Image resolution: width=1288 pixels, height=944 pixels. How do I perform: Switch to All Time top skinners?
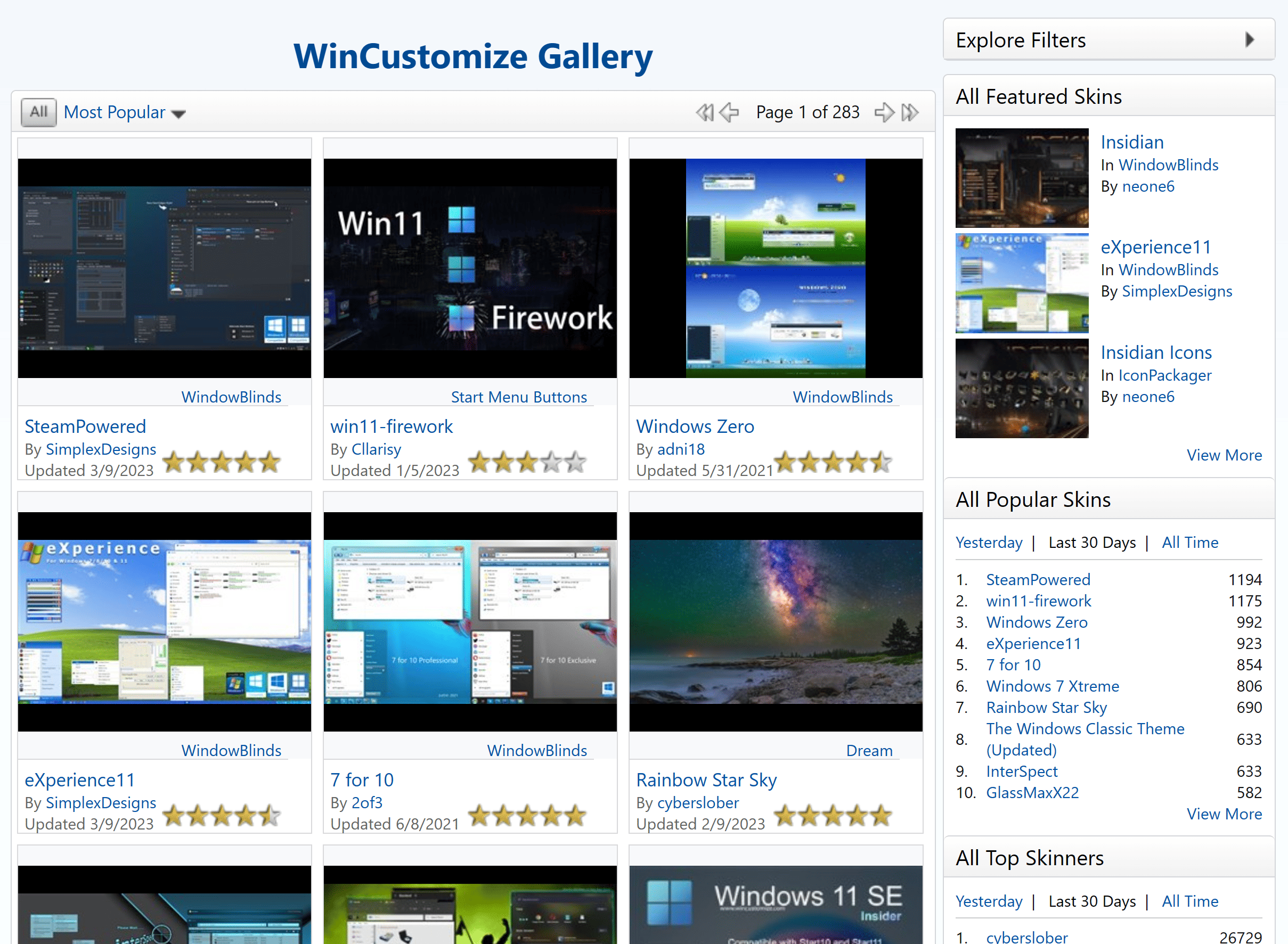click(1189, 901)
